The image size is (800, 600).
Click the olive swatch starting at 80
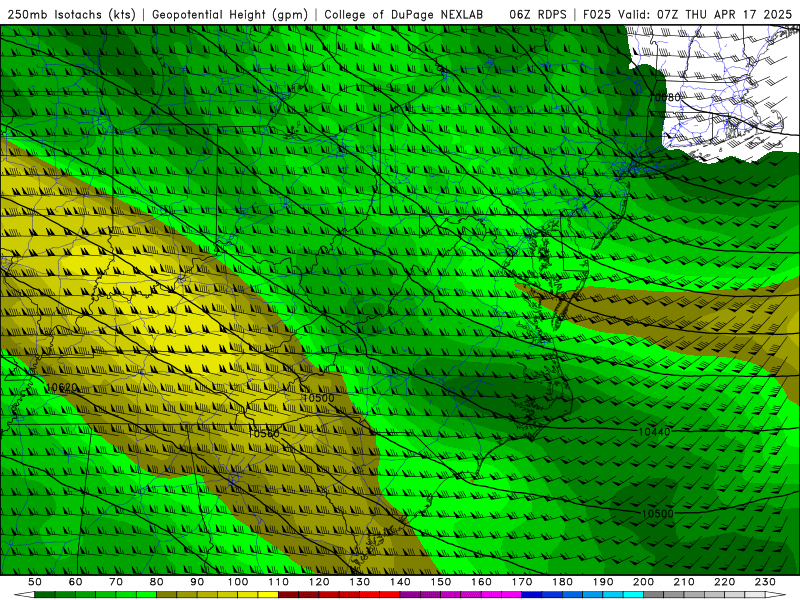[167, 595]
